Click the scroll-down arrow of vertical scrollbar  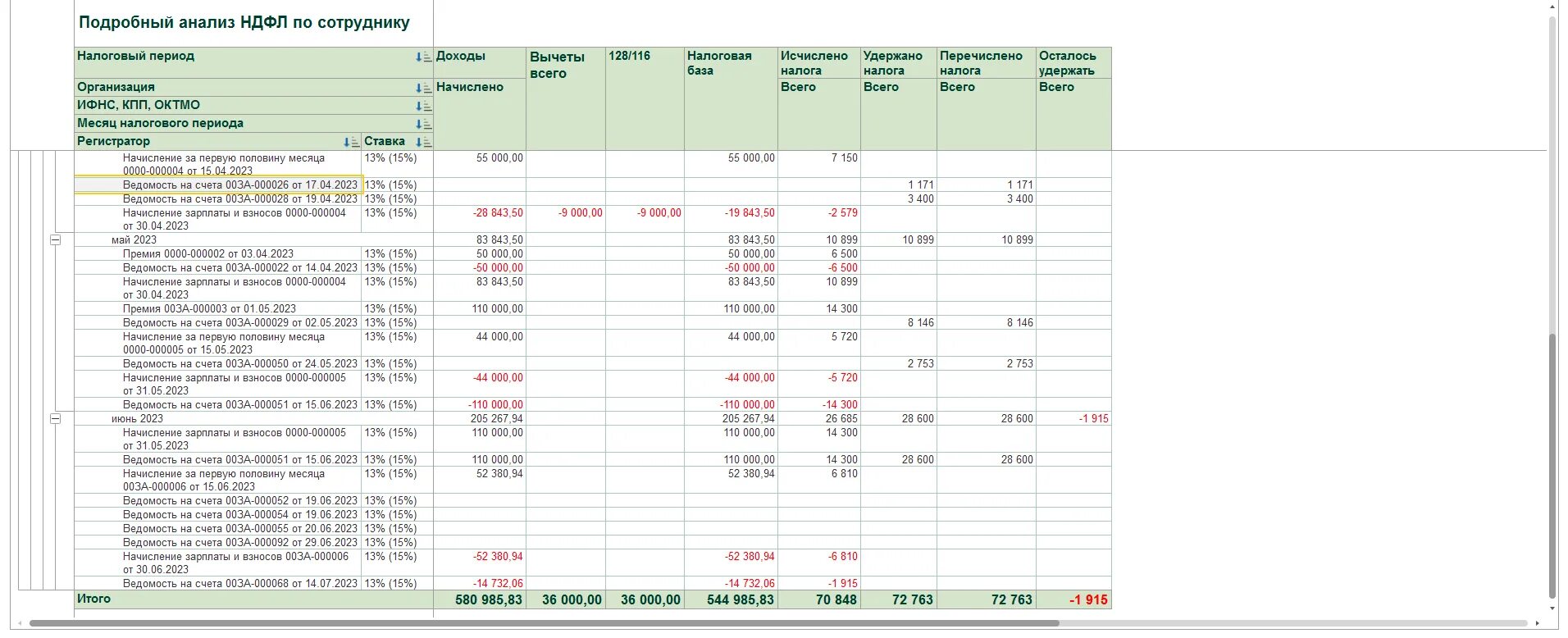(1552, 609)
